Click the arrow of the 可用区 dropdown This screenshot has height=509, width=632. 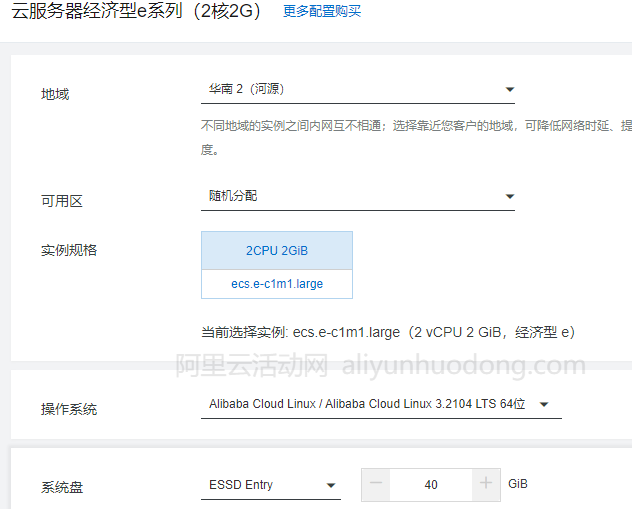[x=509, y=196]
